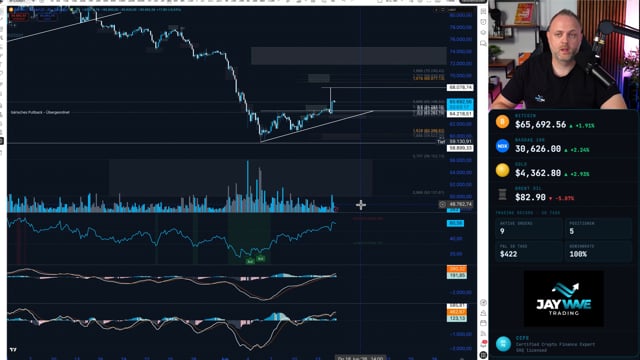Click the TradingView logo on chart
This screenshot has height=360, width=640.
(x=13, y=350)
